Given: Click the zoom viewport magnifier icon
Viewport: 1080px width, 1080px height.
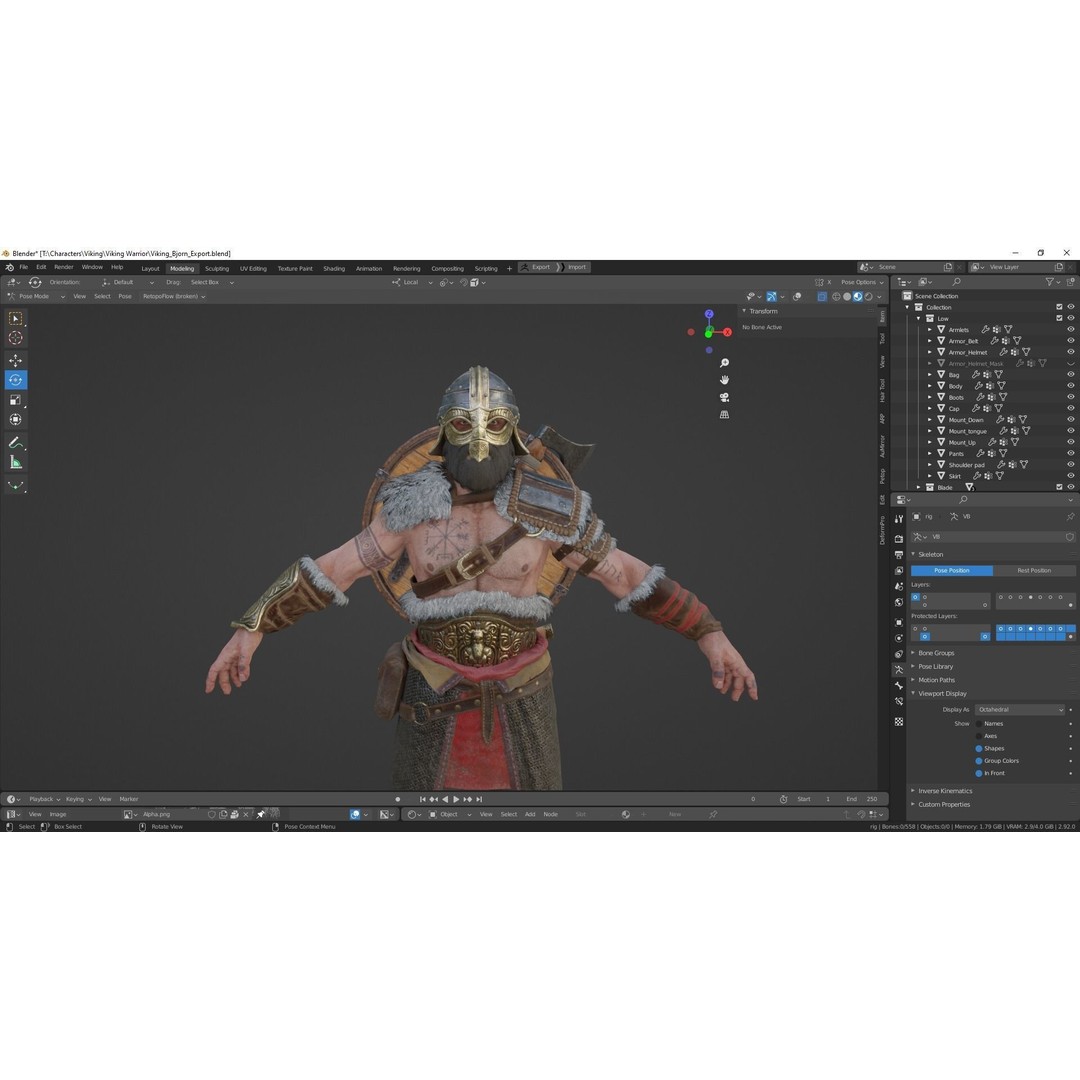Looking at the screenshot, I should [x=725, y=363].
